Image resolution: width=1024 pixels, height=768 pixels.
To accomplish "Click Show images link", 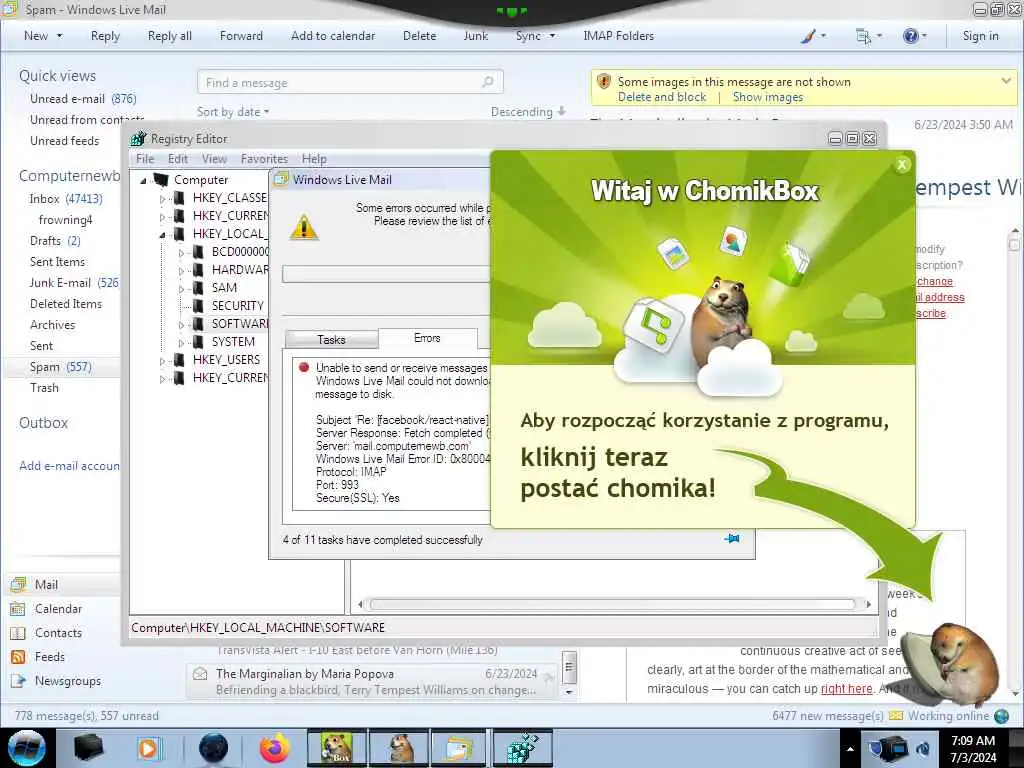I will (767, 97).
